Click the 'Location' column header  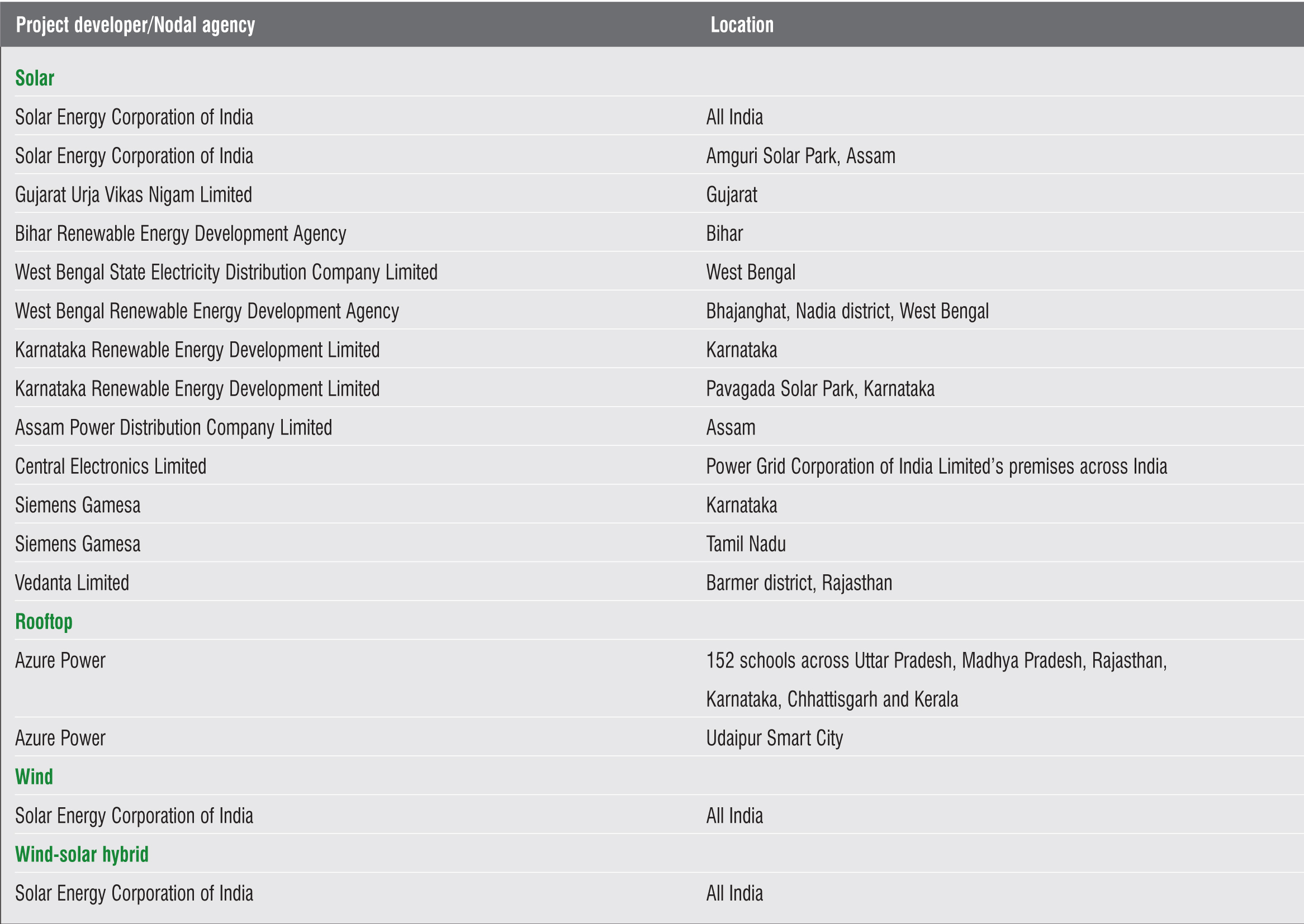point(742,25)
